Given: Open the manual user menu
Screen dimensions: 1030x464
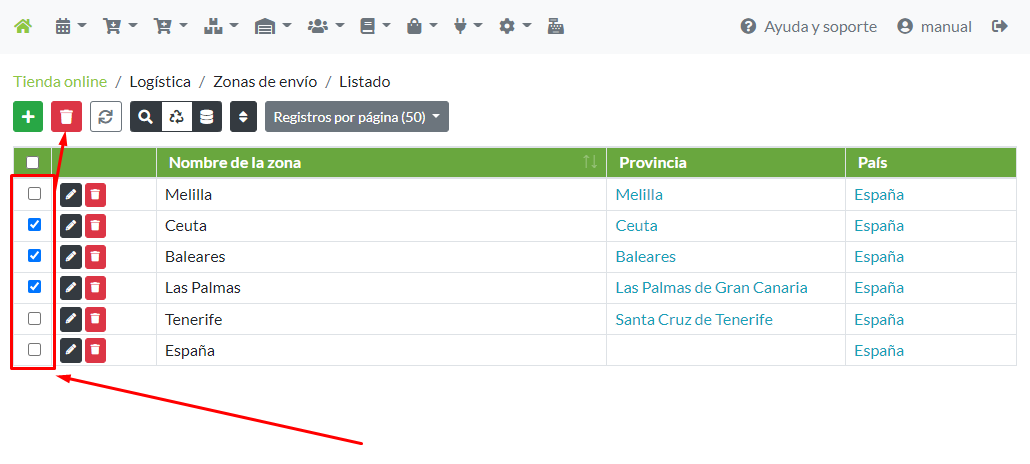Looking at the screenshot, I should pos(934,27).
